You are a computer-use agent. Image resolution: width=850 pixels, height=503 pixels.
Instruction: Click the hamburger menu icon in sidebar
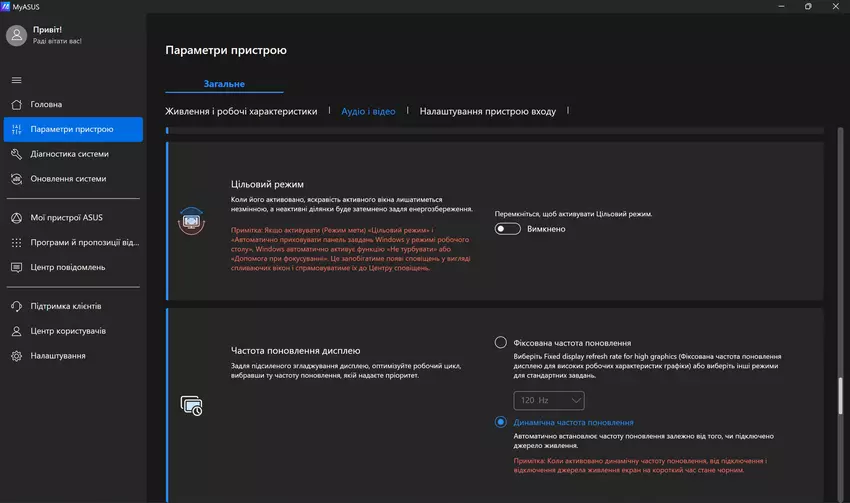coord(16,80)
